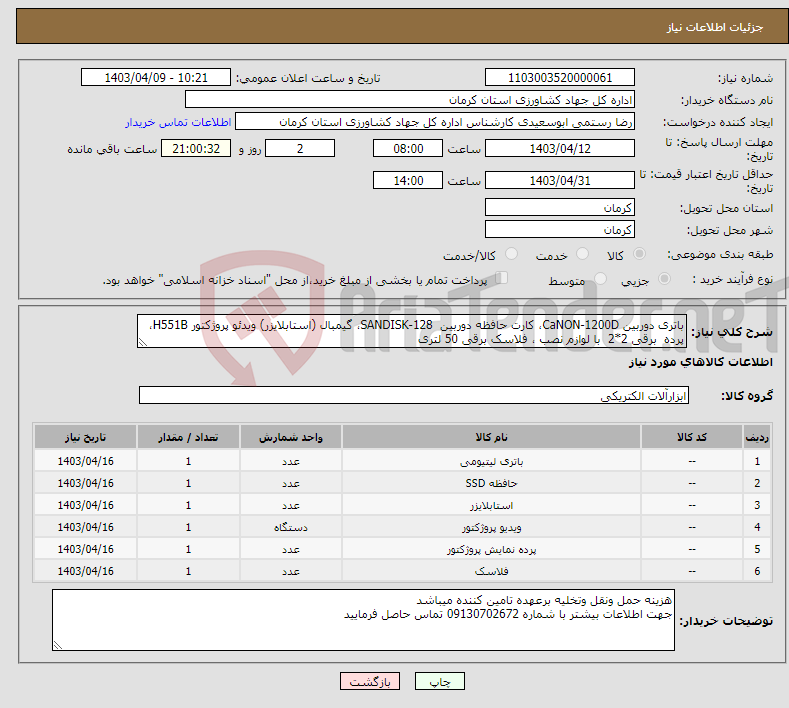Image resolution: width=789 pixels, height=708 pixels.
Task: Click the delivery city field کرمان
Action: tap(560, 229)
